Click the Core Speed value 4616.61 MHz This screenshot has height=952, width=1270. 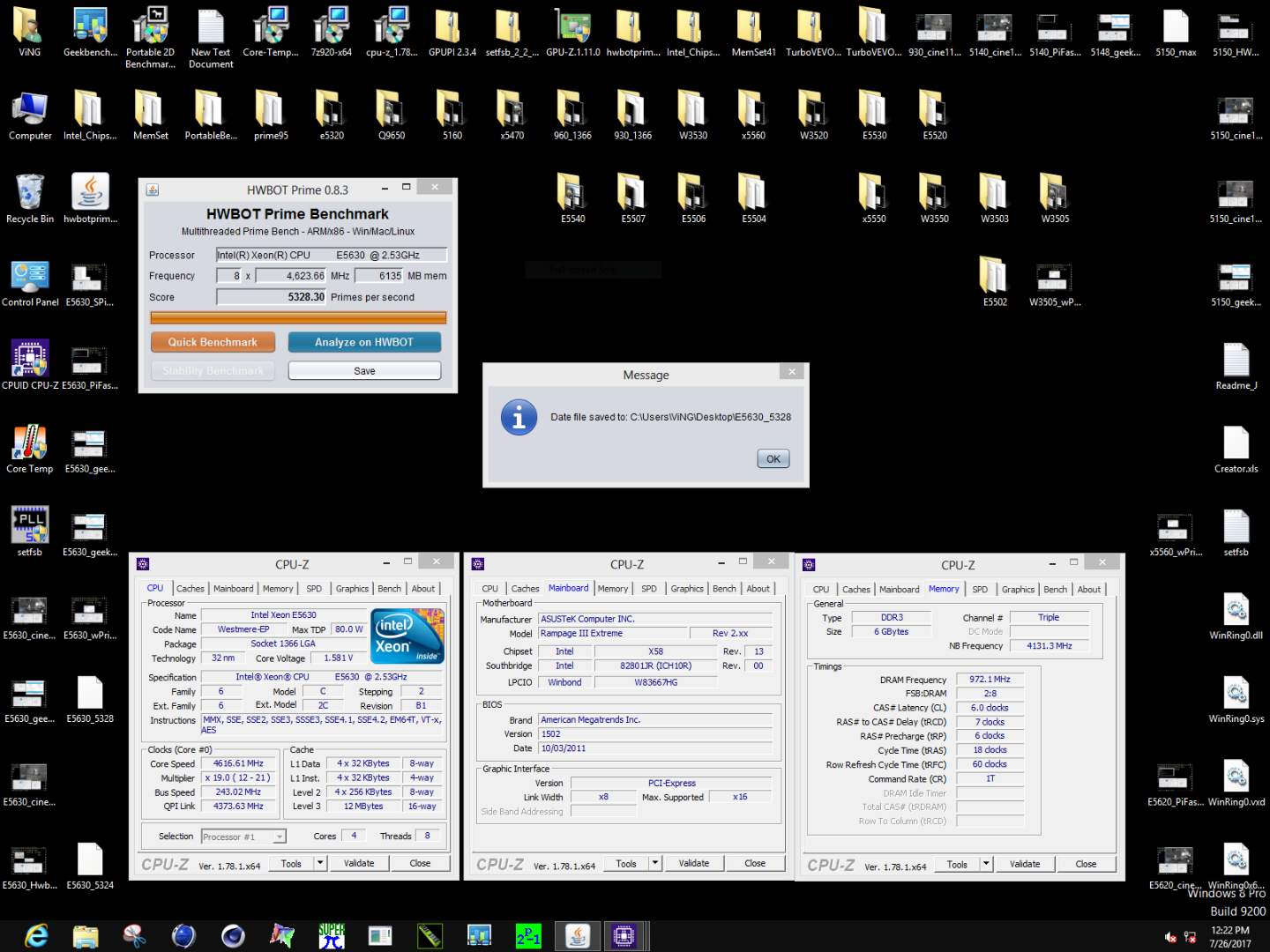pyautogui.click(x=238, y=764)
